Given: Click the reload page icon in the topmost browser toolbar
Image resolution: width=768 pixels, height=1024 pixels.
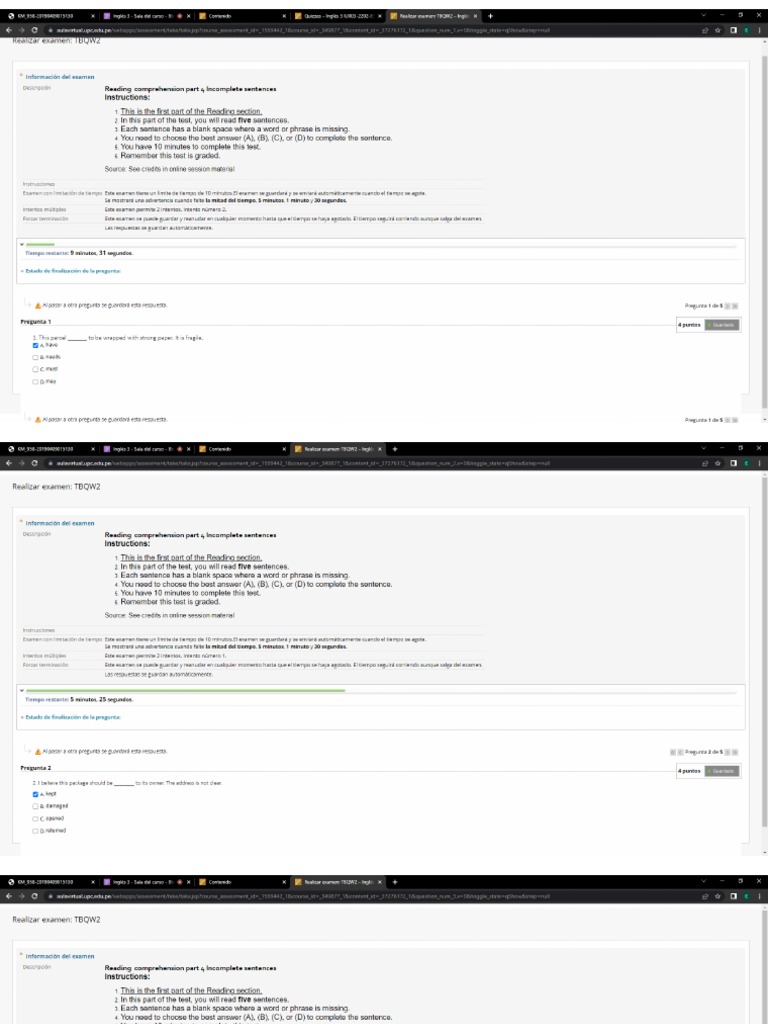Looking at the screenshot, I should point(34,30).
